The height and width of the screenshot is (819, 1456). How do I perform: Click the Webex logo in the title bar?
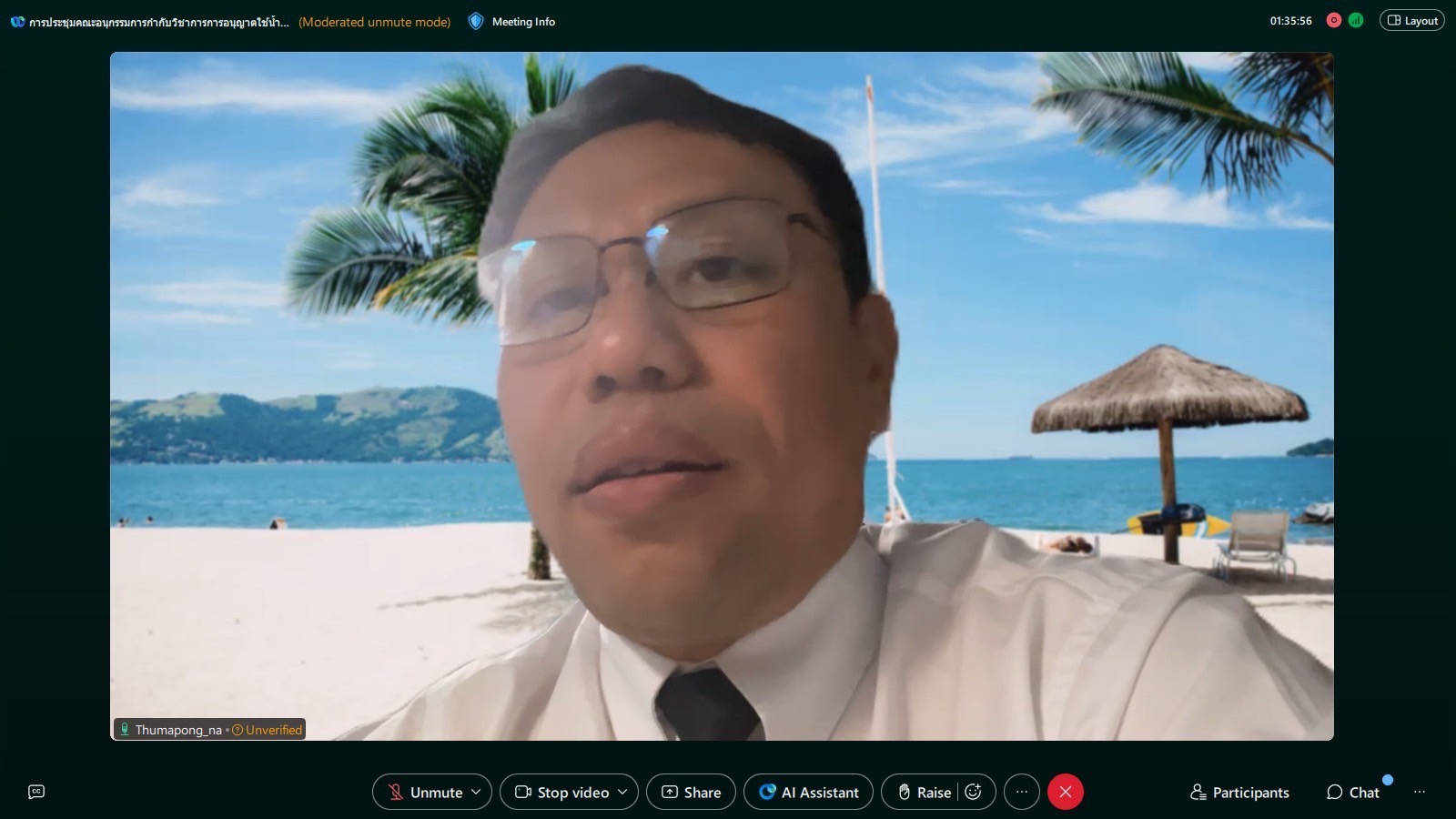pyautogui.click(x=17, y=22)
